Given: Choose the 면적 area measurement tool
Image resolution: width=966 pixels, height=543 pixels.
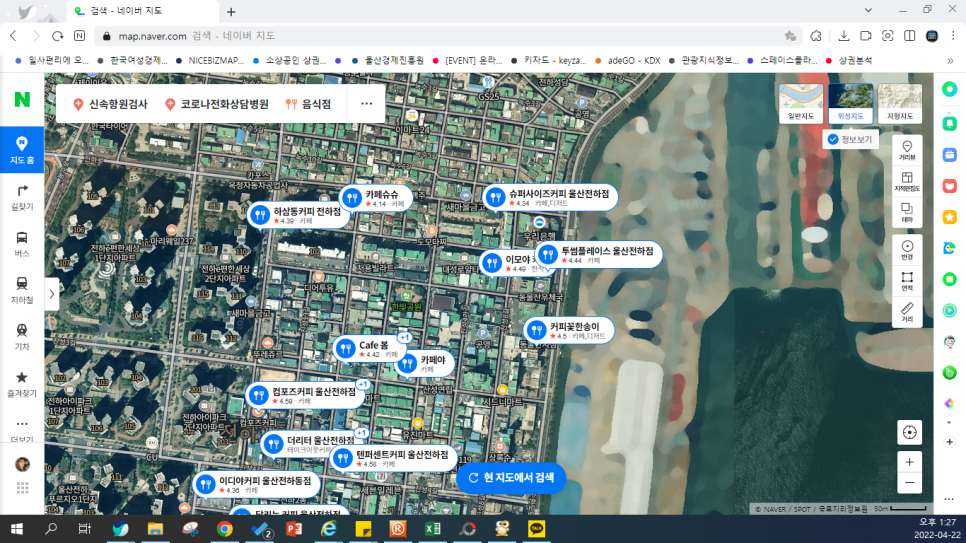Looking at the screenshot, I should click(907, 281).
